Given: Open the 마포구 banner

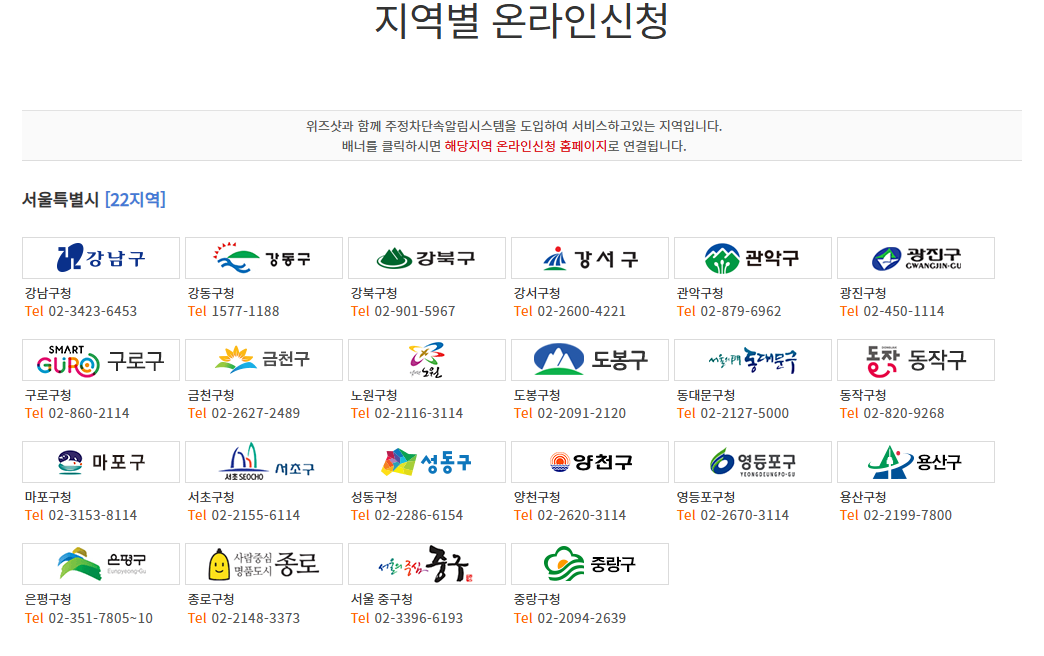Looking at the screenshot, I should (101, 462).
